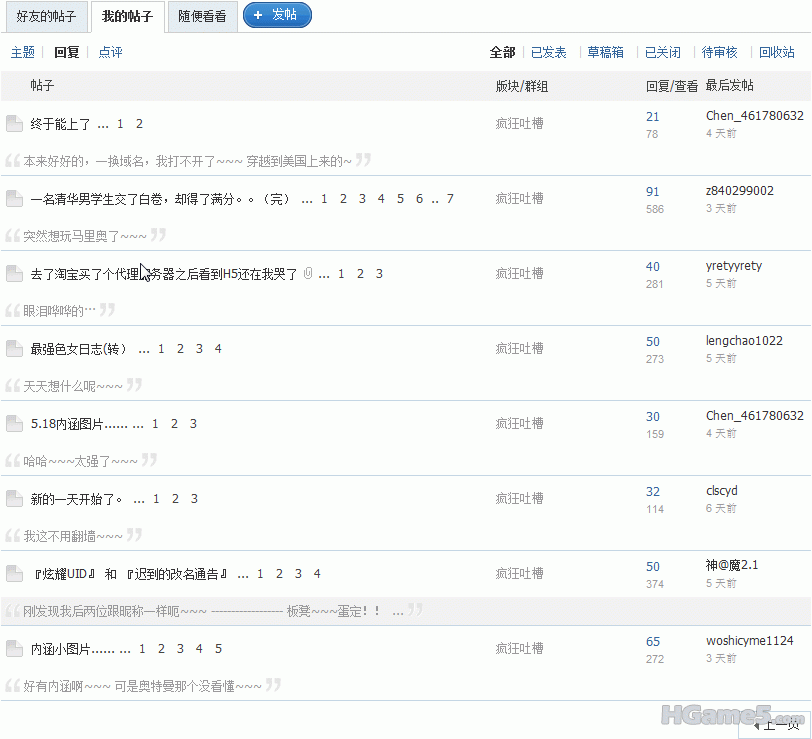
Task: Click the thread icon beside 最强色女日志(转)
Action: pos(14,349)
